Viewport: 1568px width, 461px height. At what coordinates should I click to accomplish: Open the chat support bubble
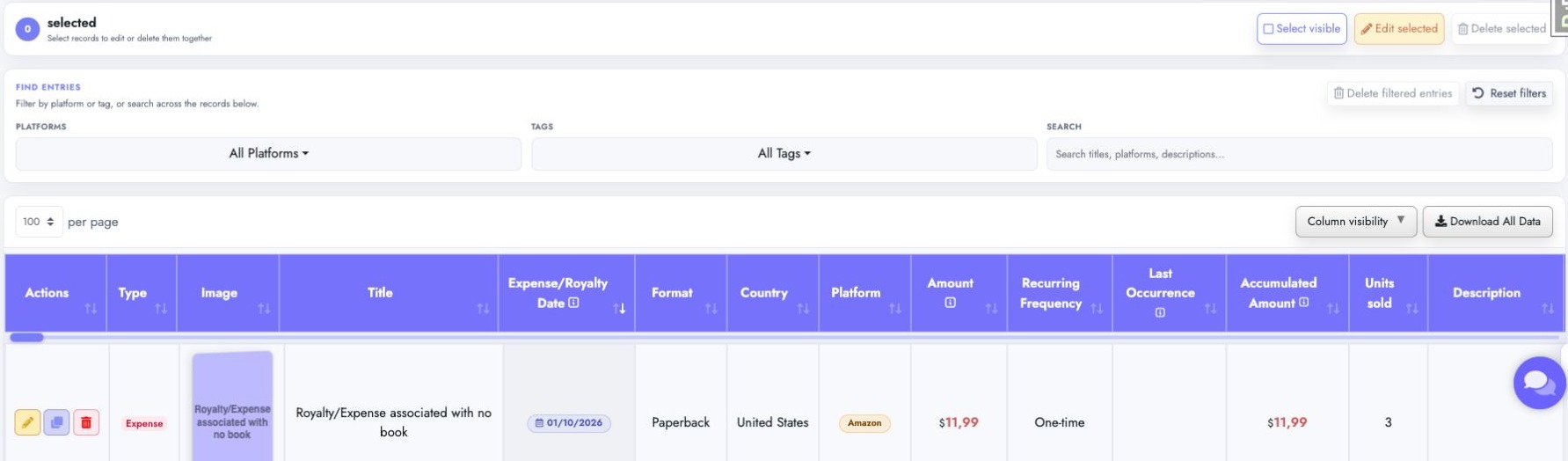click(x=1539, y=382)
